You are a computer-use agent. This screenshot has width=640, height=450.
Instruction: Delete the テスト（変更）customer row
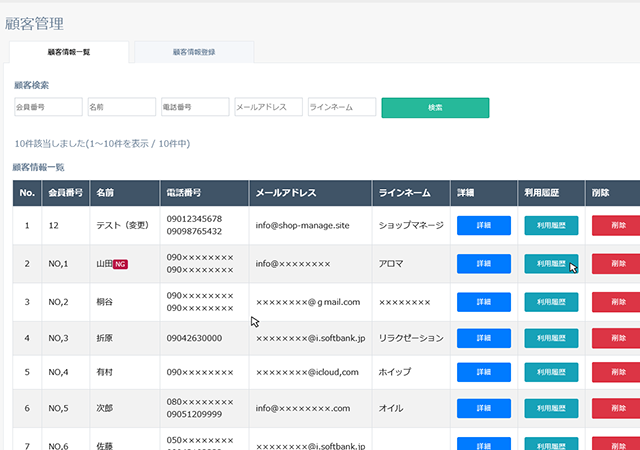tap(616, 225)
